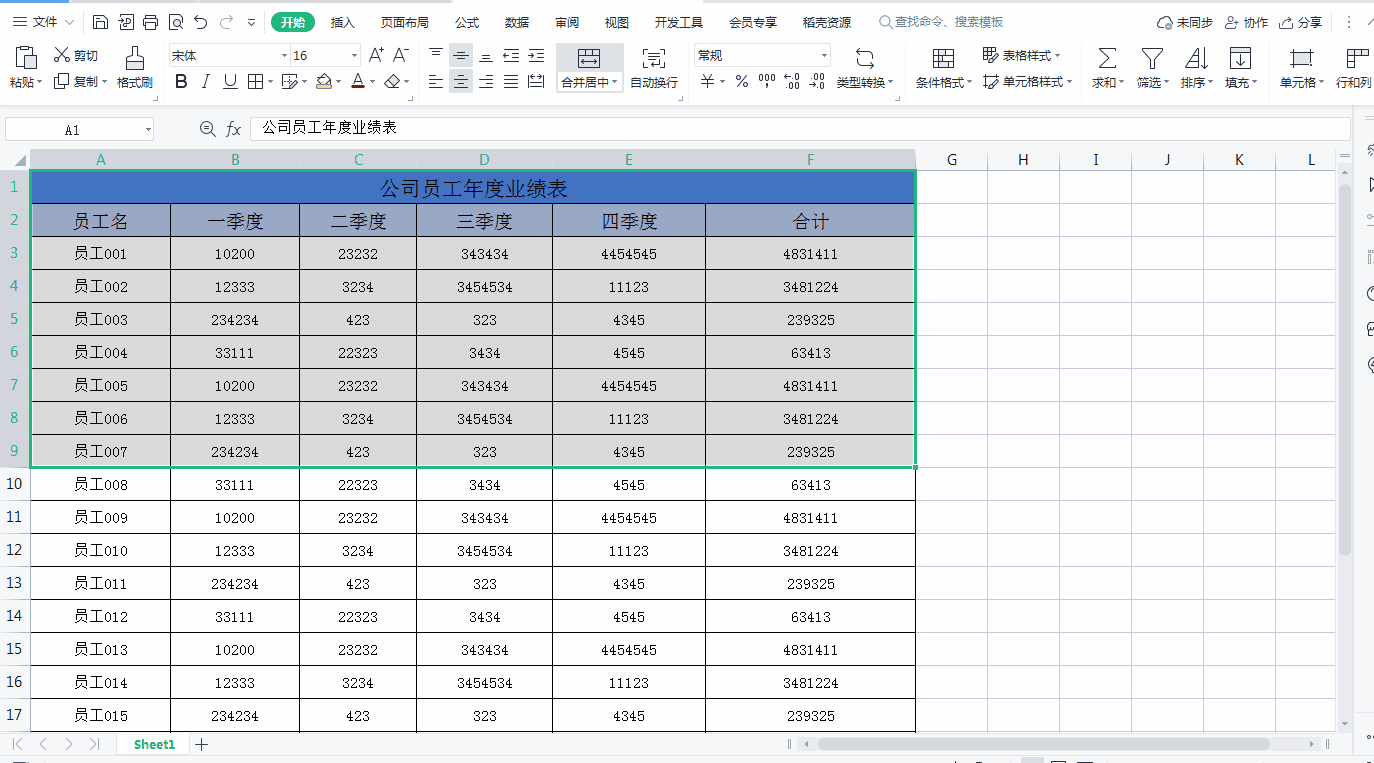Open the 公式 (Formulas) tab

click(467, 22)
